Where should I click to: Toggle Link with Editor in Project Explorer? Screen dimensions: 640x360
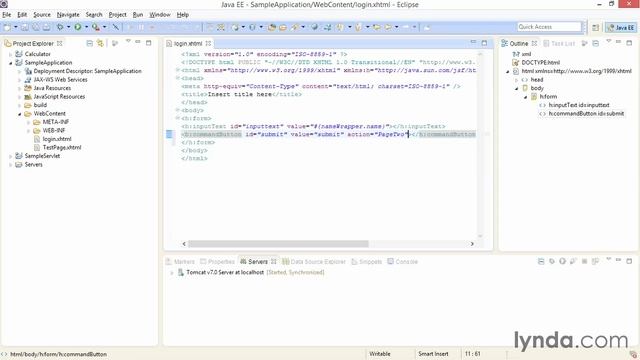[100, 43]
